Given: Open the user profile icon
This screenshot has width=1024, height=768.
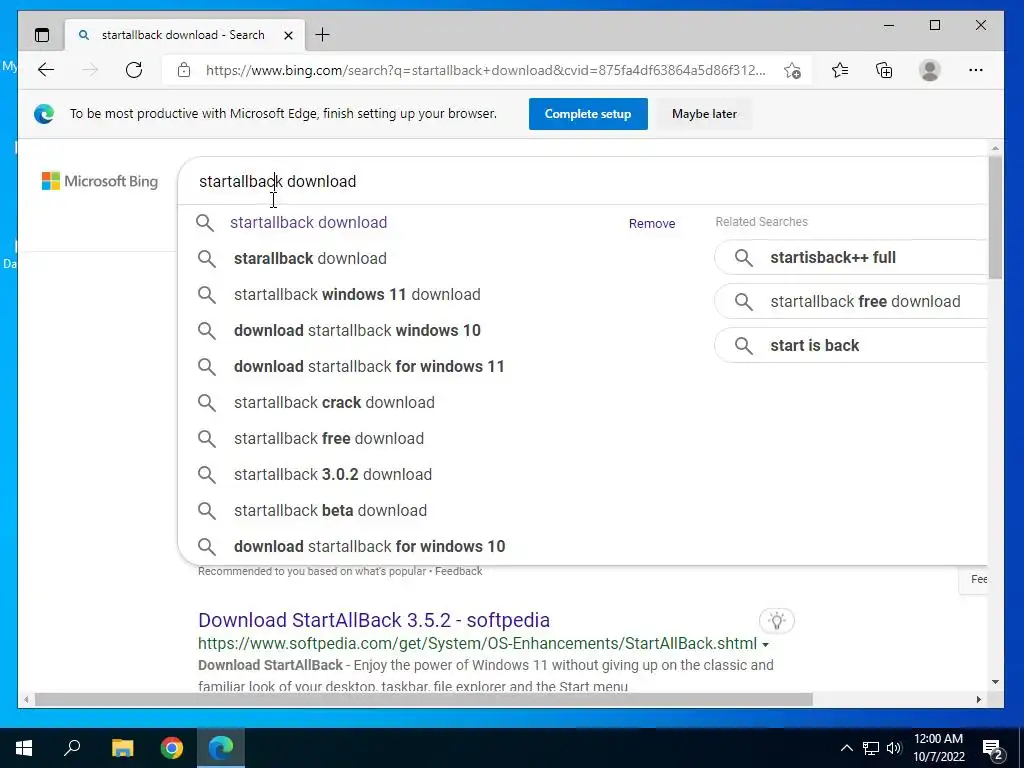Looking at the screenshot, I should tap(929, 70).
